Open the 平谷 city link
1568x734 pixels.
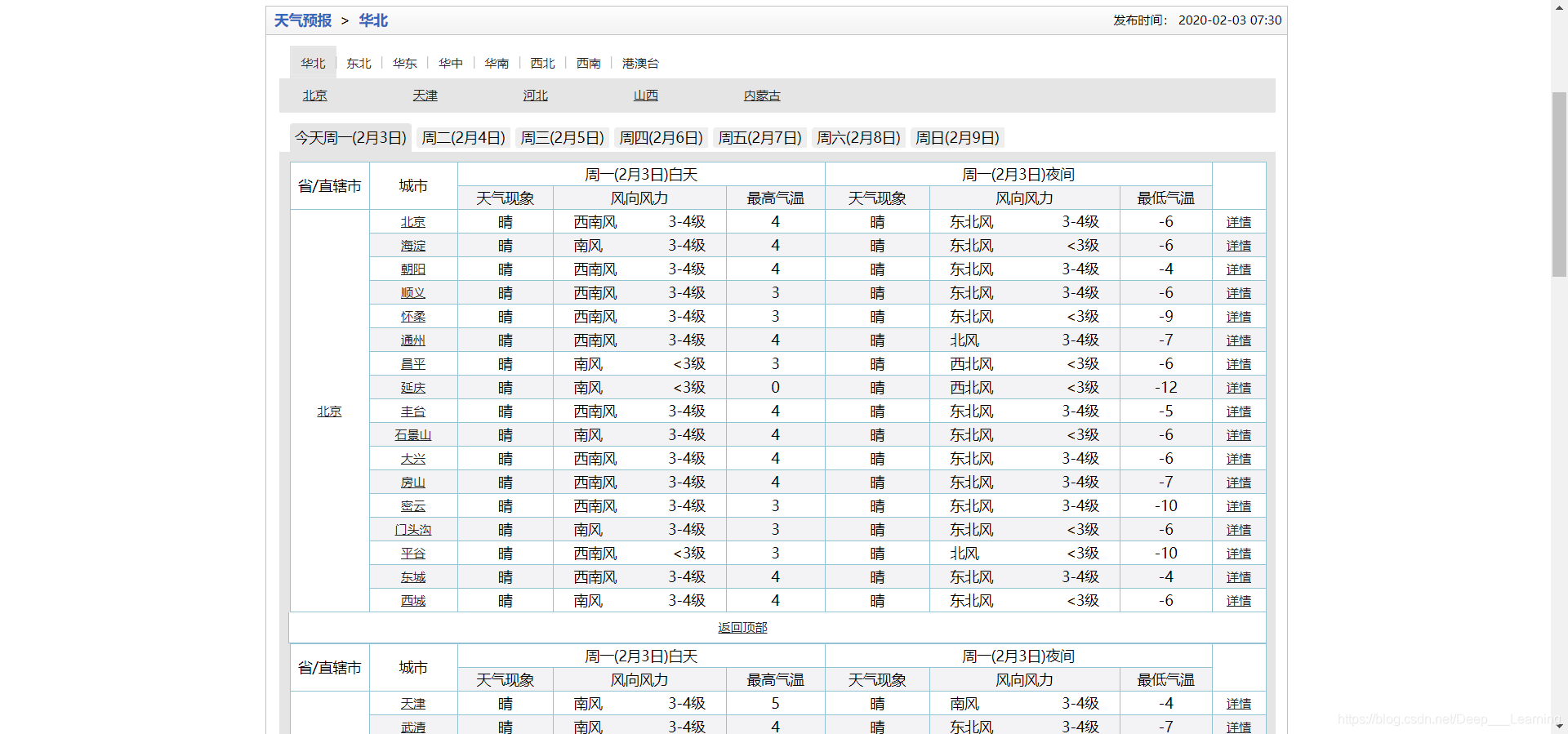coord(413,554)
